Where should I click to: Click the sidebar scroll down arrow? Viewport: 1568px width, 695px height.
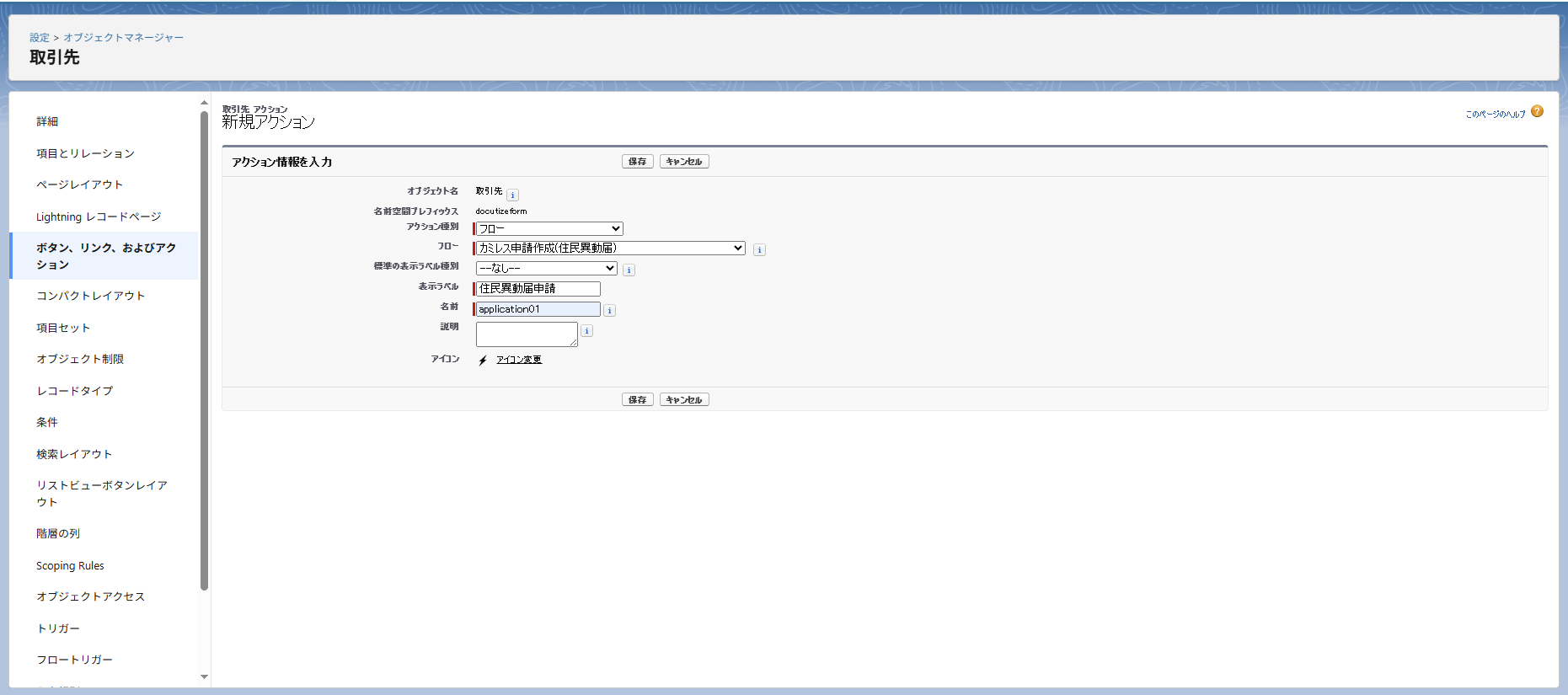[204, 676]
